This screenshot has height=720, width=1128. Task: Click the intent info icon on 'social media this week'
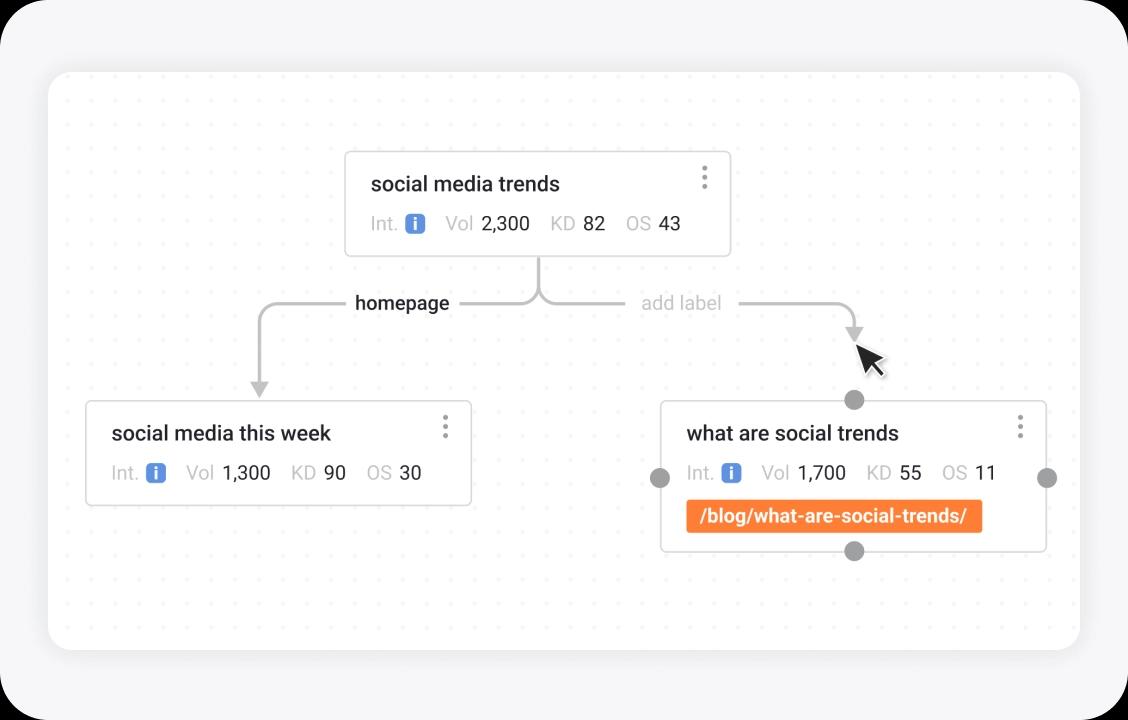click(x=156, y=473)
